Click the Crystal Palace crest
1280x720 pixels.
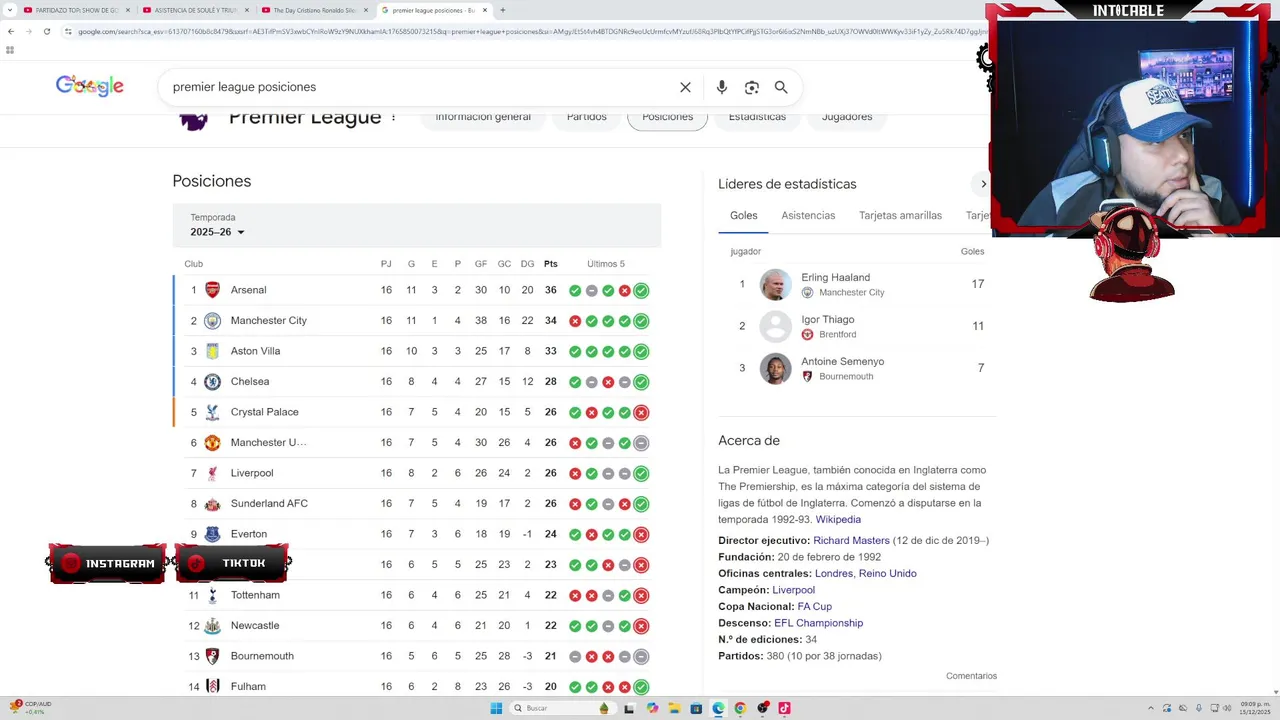point(212,412)
